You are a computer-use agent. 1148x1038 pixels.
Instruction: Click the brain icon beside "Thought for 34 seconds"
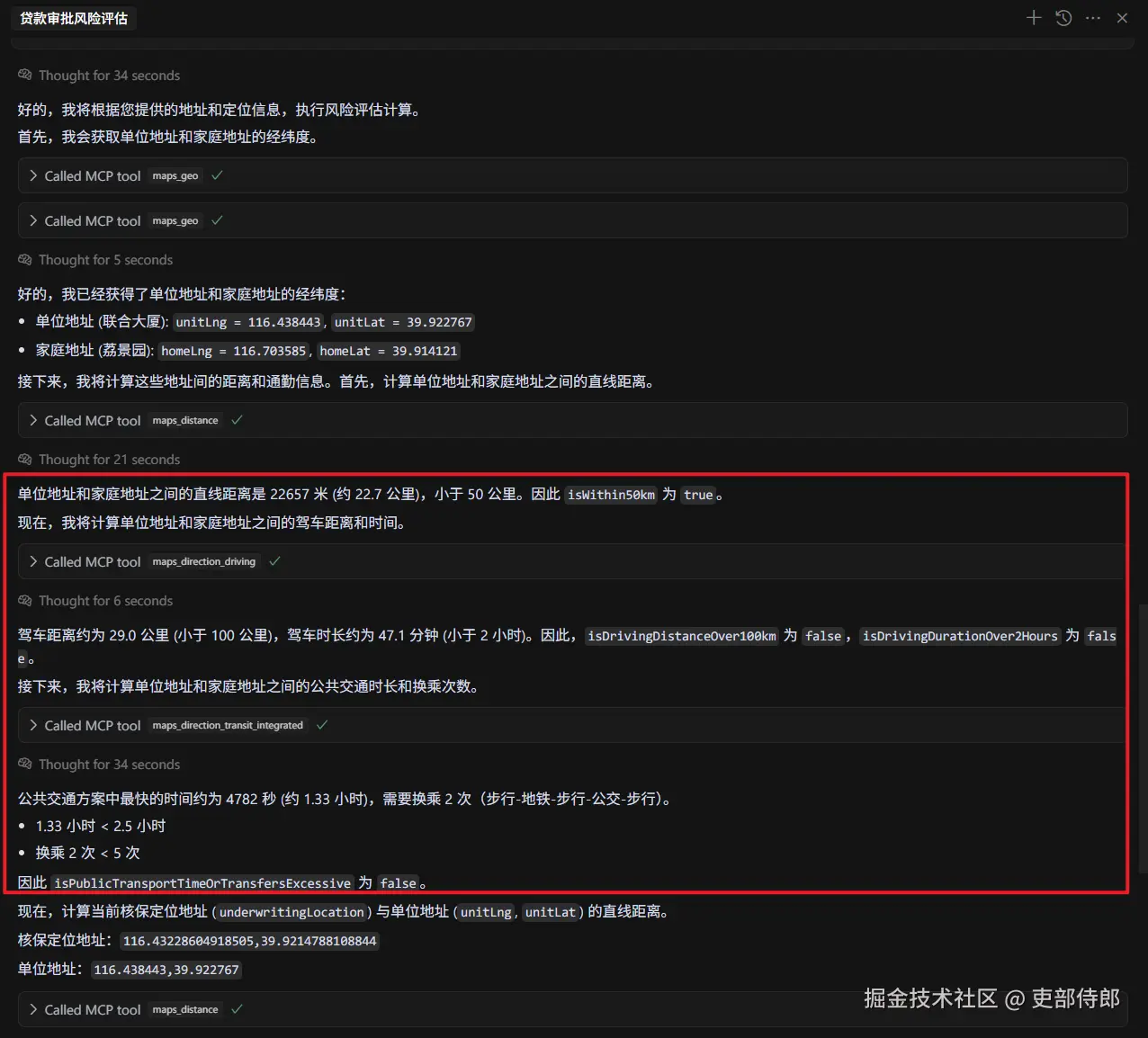pyautogui.click(x=24, y=75)
